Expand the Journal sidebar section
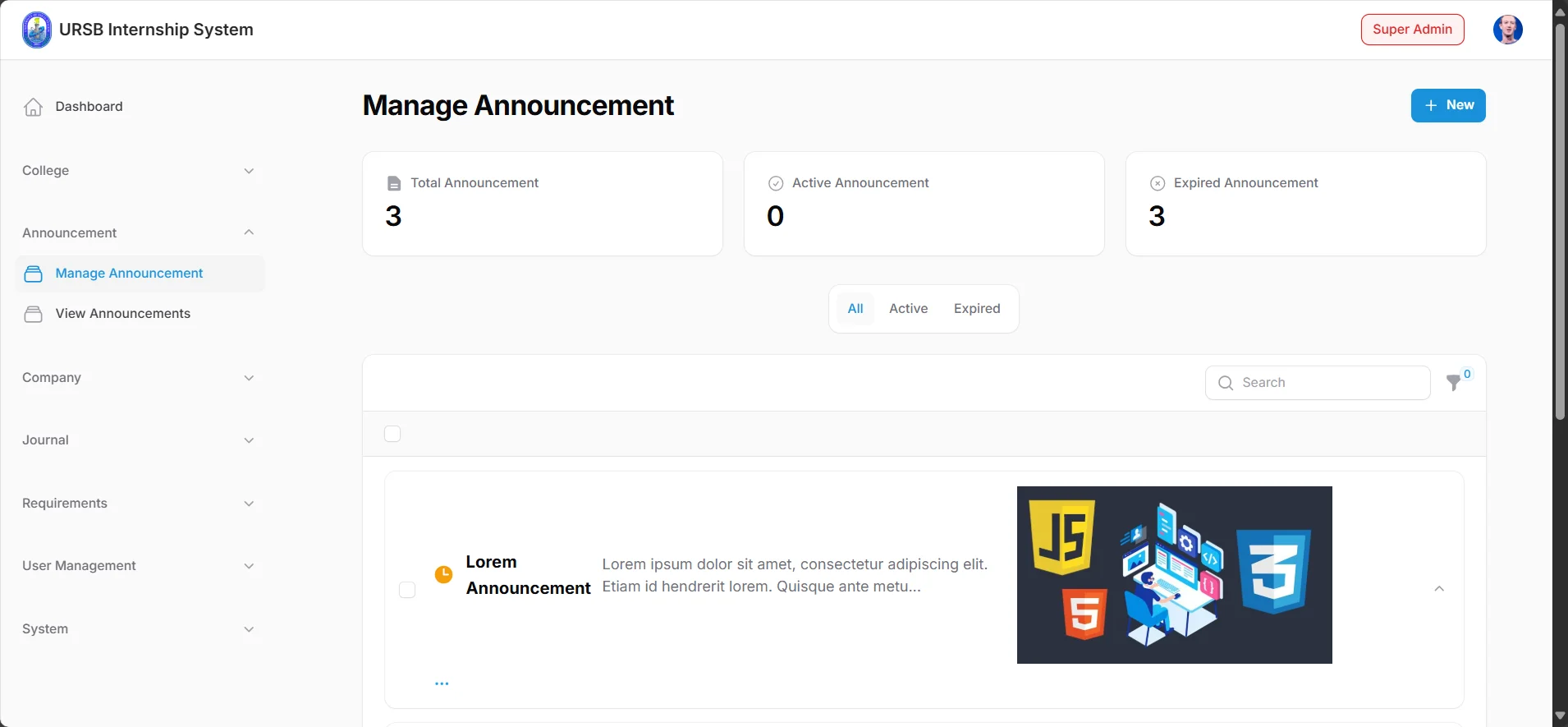Image resolution: width=1568 pixels, height=727 pixels. tap(138, 440)
